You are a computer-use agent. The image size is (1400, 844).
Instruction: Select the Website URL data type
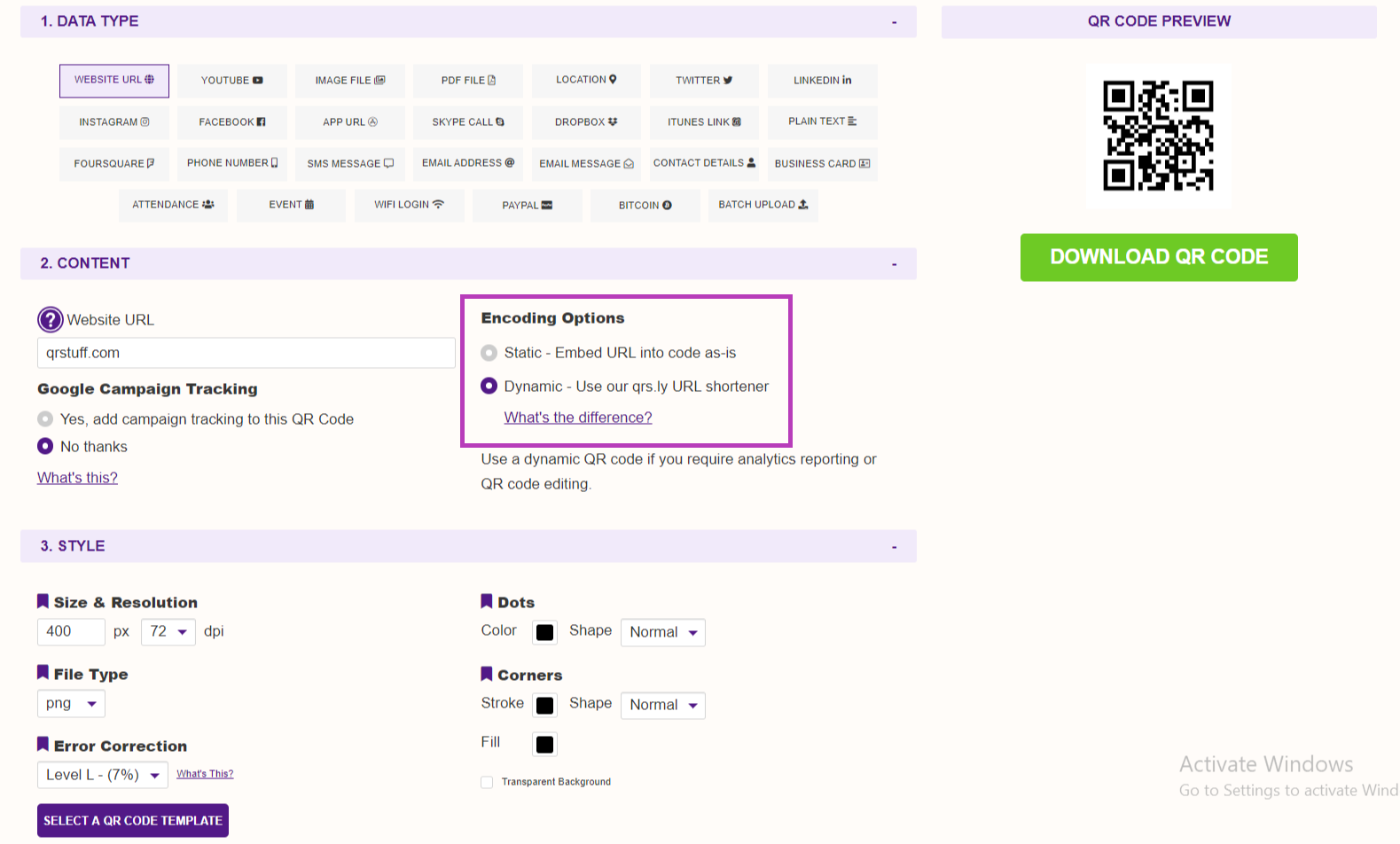113,81
